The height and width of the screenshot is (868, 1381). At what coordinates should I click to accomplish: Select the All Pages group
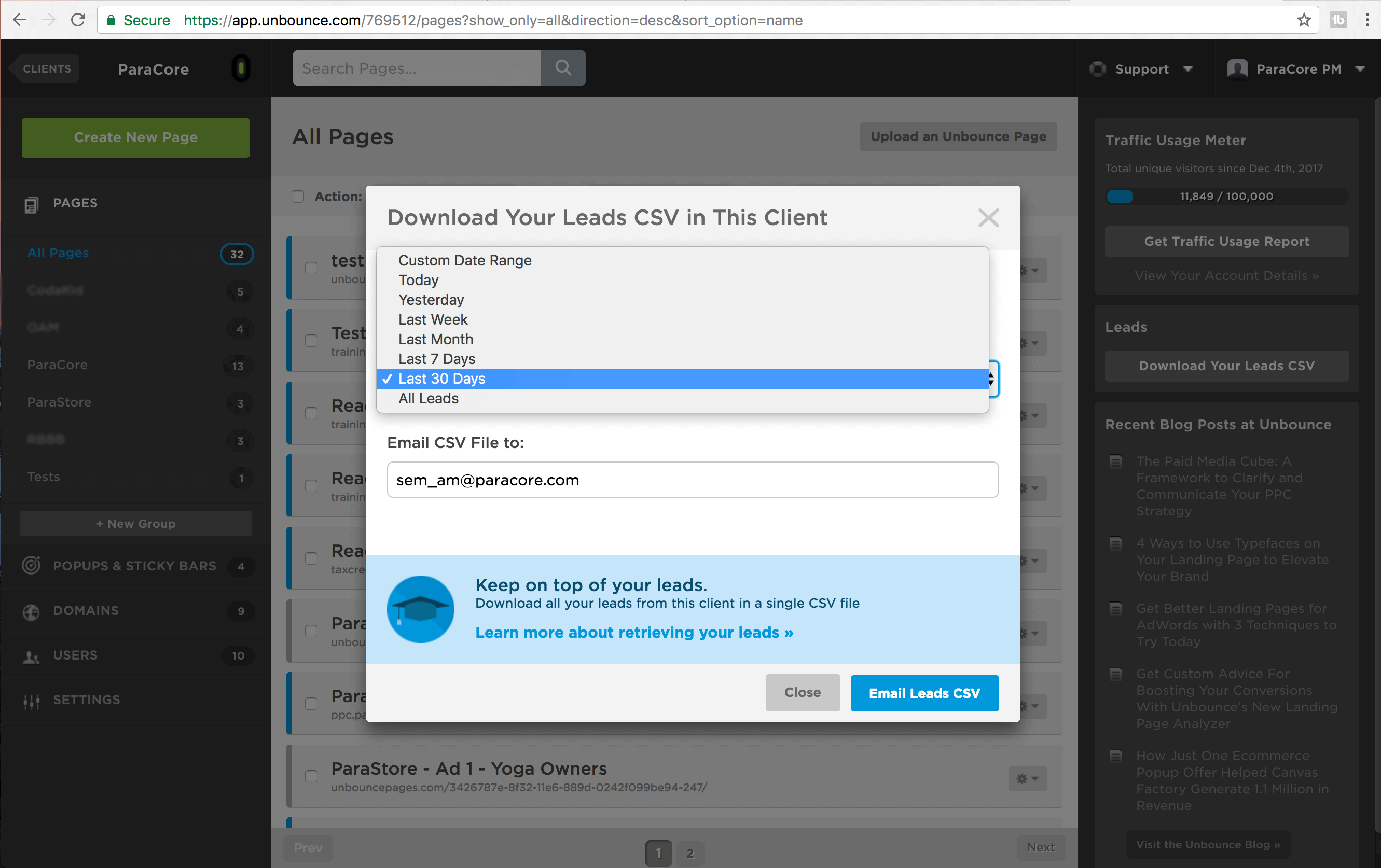tap(59, 253)
